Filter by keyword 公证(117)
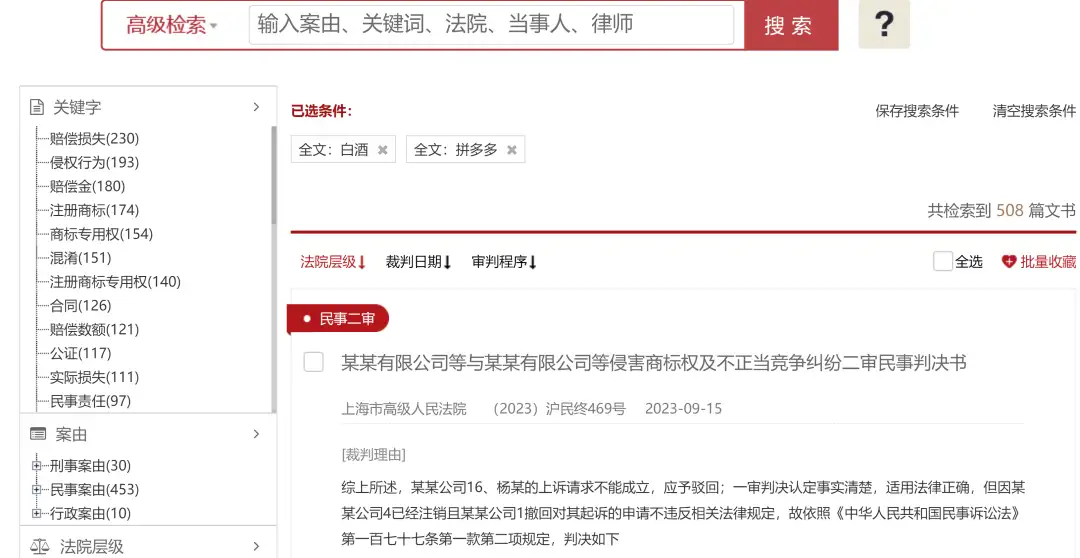 80,353
